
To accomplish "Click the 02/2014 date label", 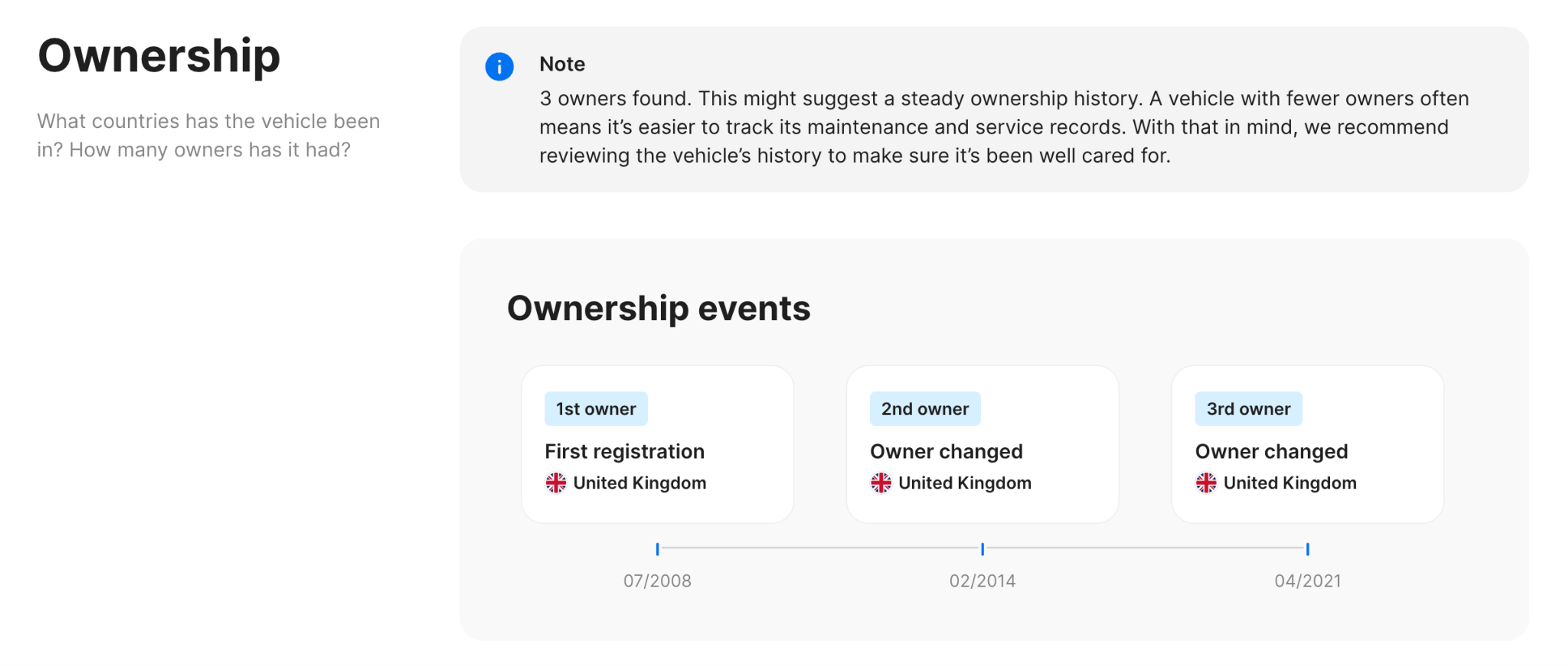I will tap(982, 581).
